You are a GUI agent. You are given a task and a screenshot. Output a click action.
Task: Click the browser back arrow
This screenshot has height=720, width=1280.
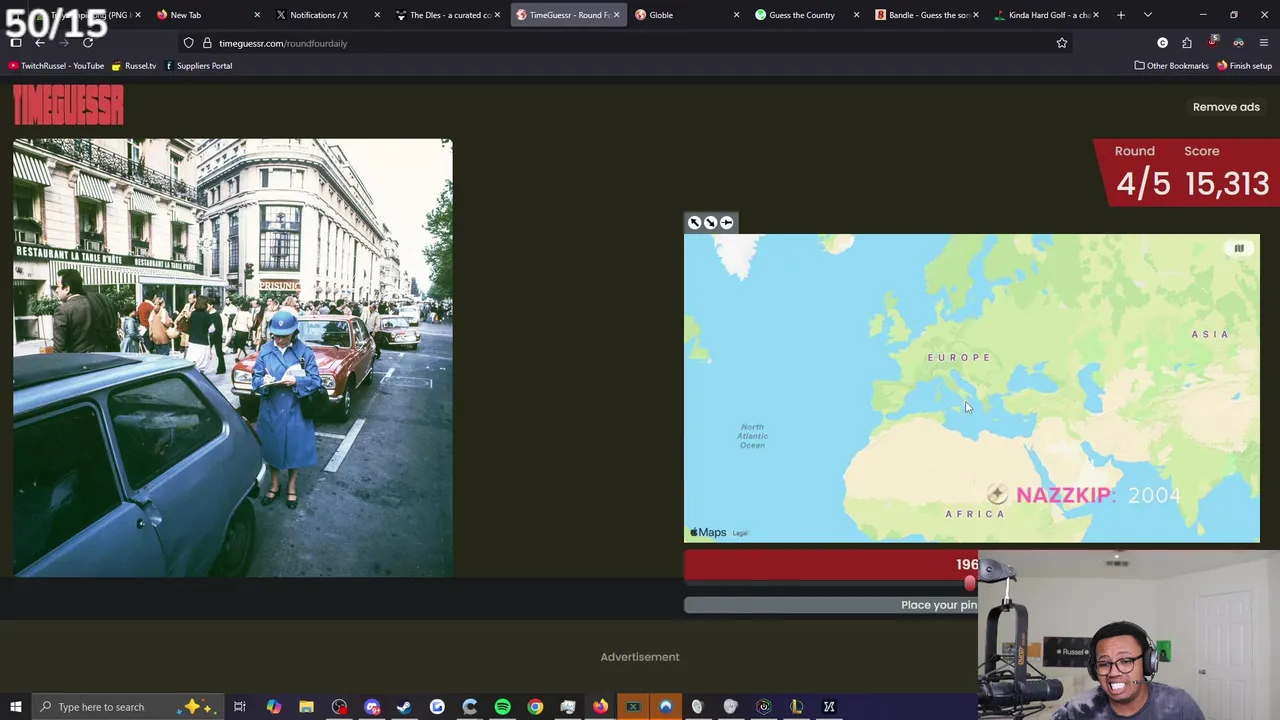(39, 43)
